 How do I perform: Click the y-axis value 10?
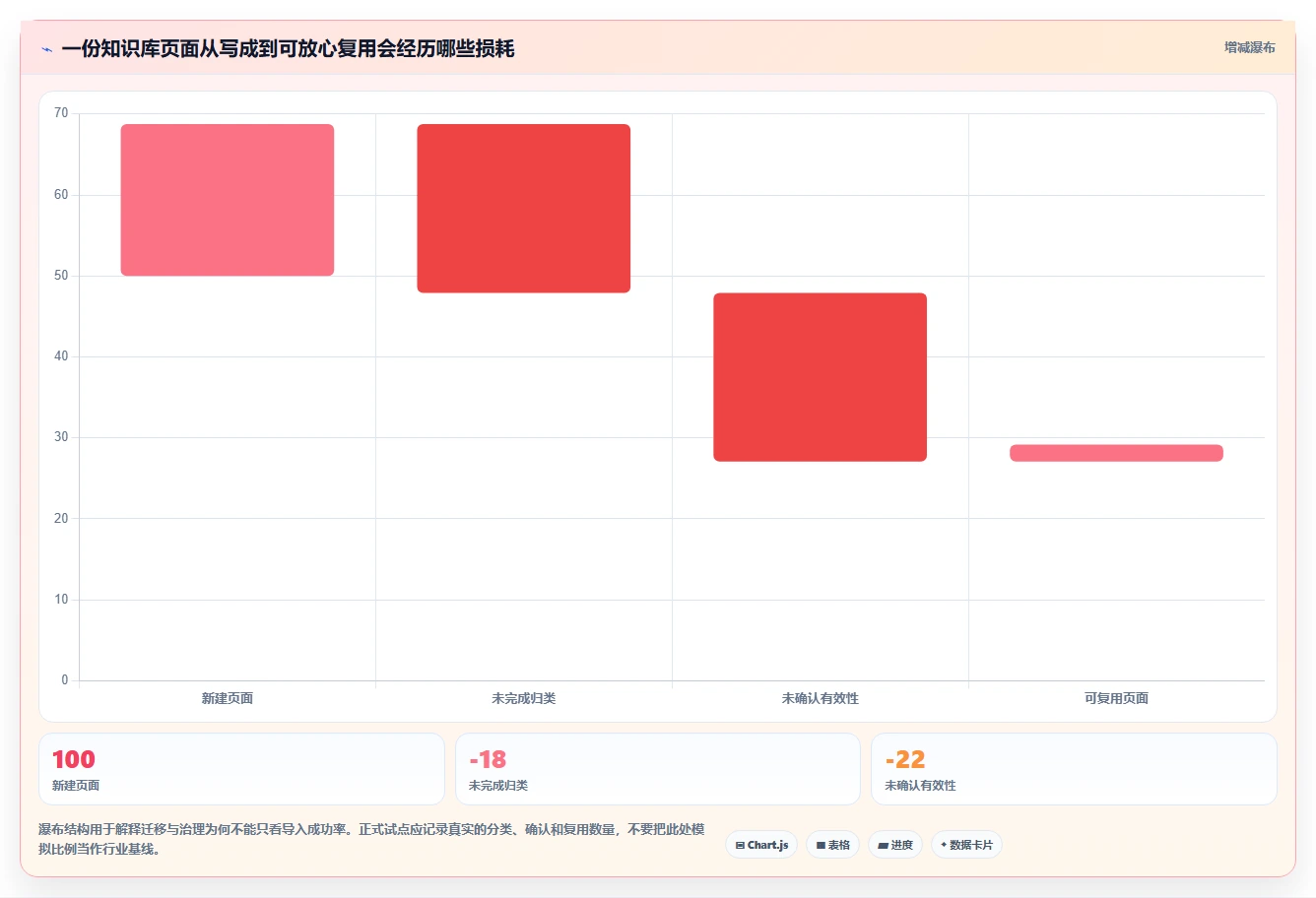[61, 600]
